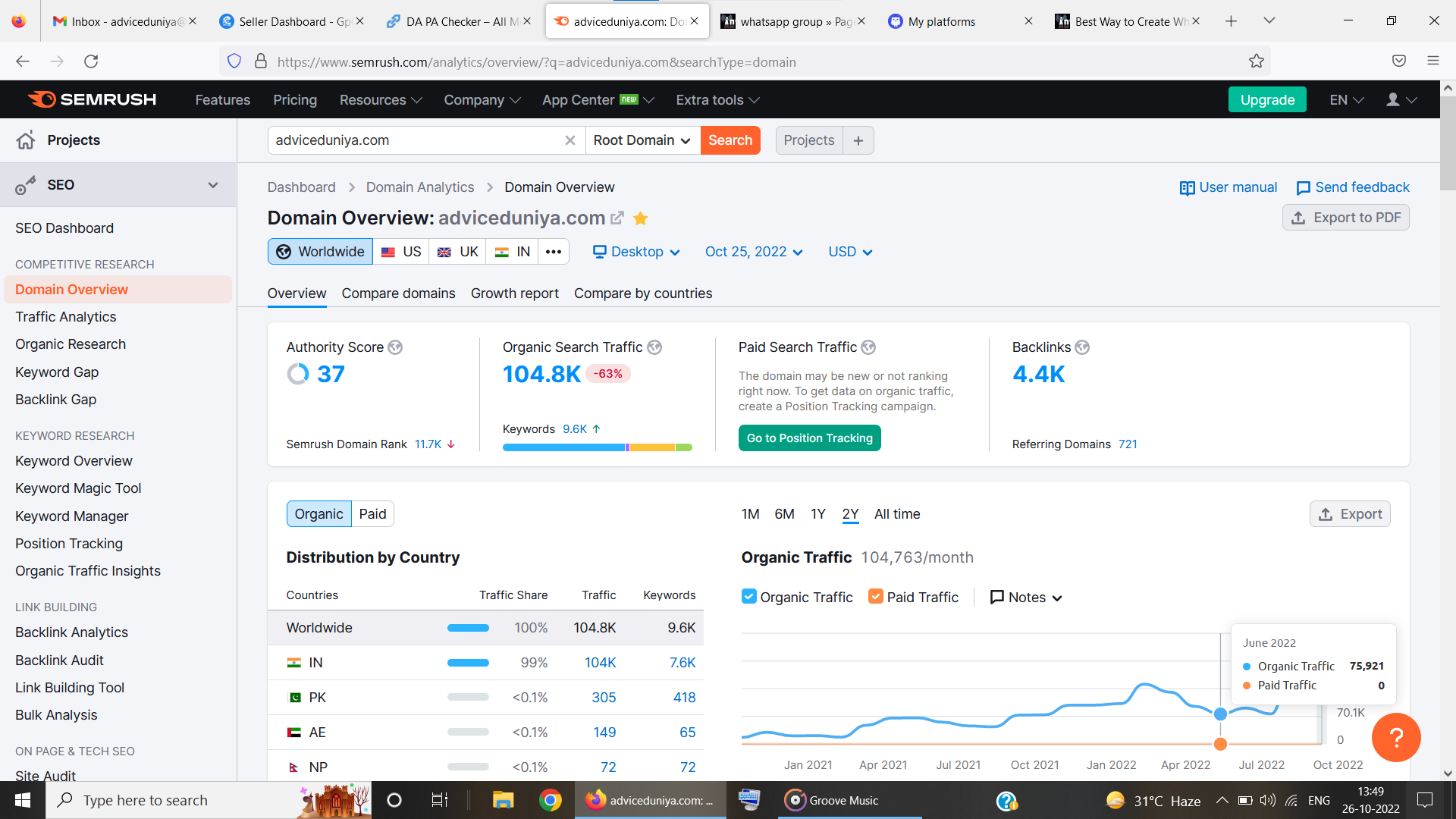1456x819 pixels.
Task: Select the Organic toggle button
Action: pos(319,514)
